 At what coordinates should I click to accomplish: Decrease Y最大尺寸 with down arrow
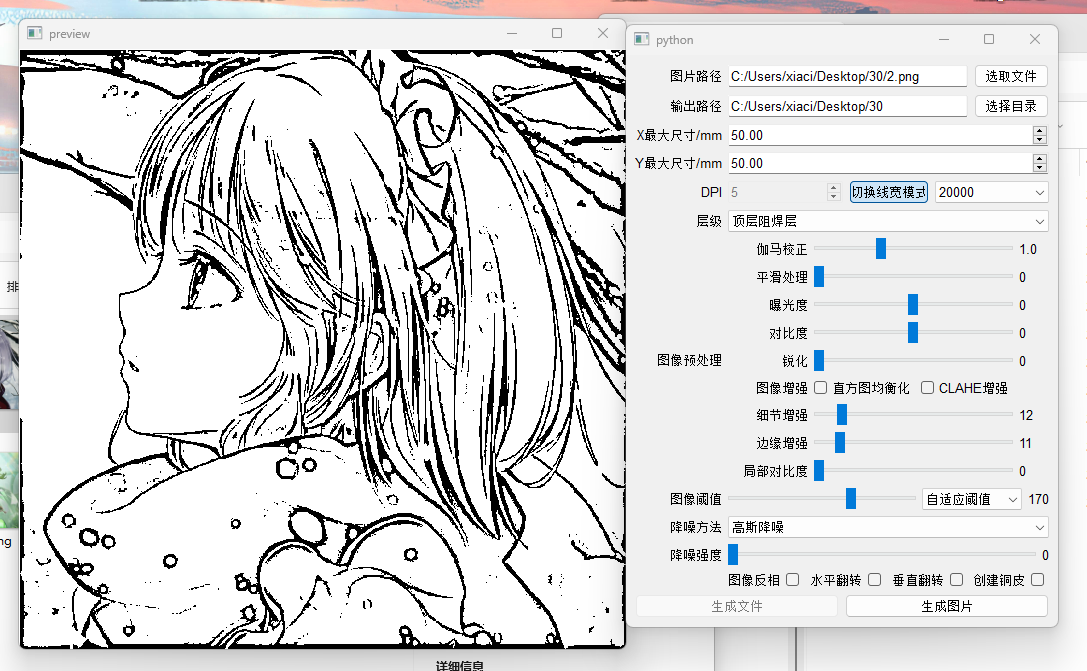[x=1039, y=168]
